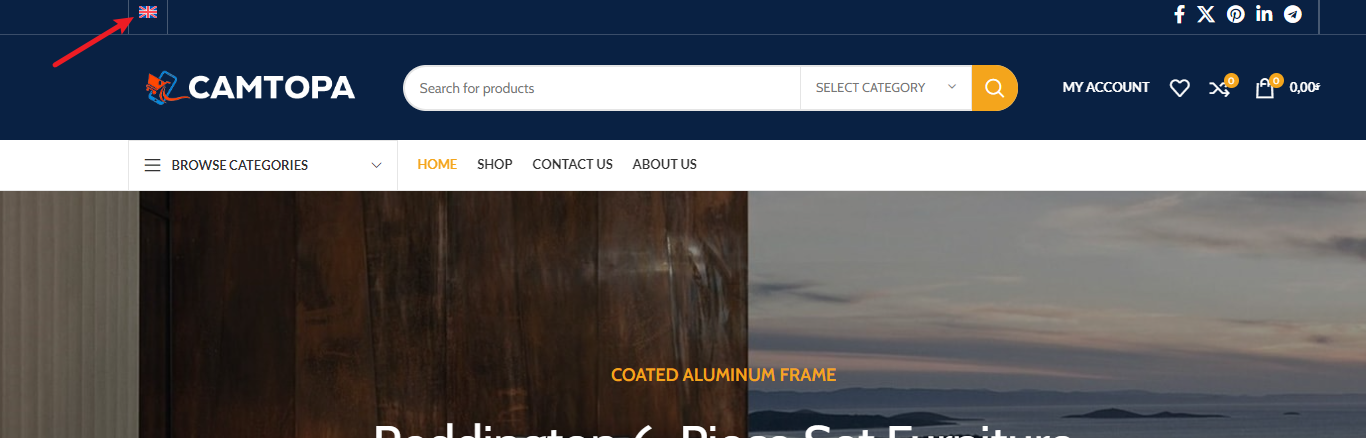Open the Shop menu item

pyautogui.click(x=495, y=164)
